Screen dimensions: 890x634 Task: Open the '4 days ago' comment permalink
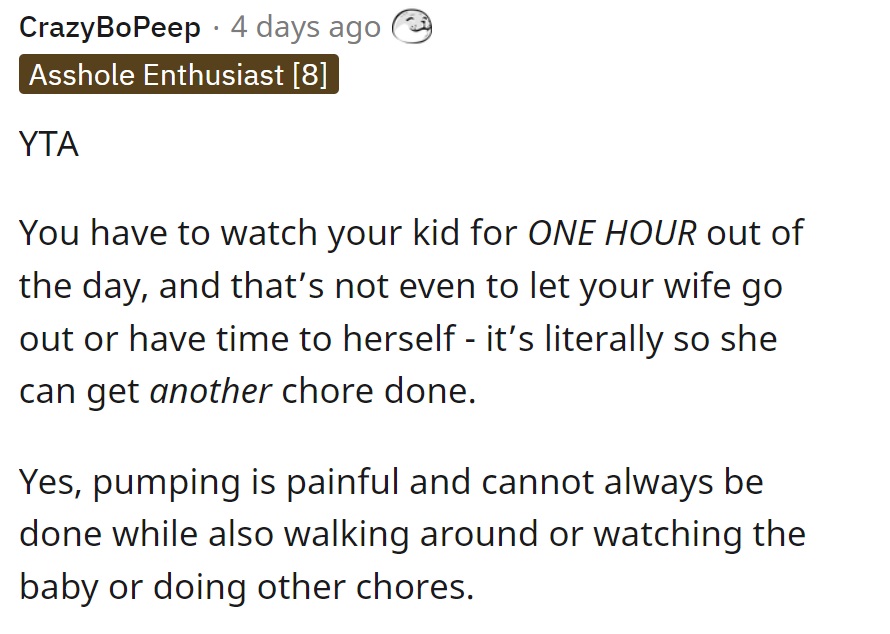pyautogui.click(x=305, y=27)
